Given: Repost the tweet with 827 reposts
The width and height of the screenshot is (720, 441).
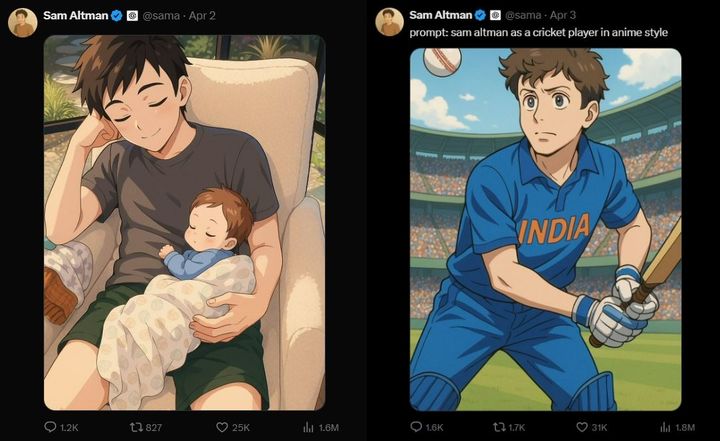Looking at the screenshot, I should coord(137,427).
